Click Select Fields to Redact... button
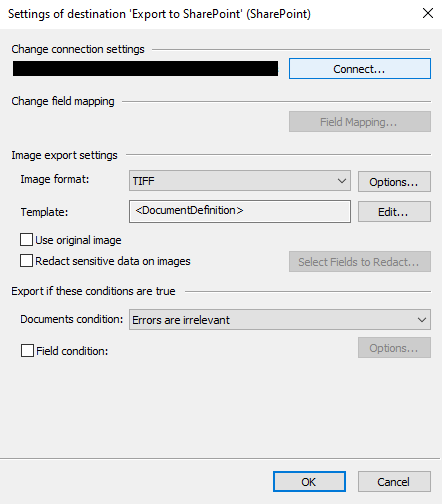Viewport: 442px width, 504px height. click(360, 262)
